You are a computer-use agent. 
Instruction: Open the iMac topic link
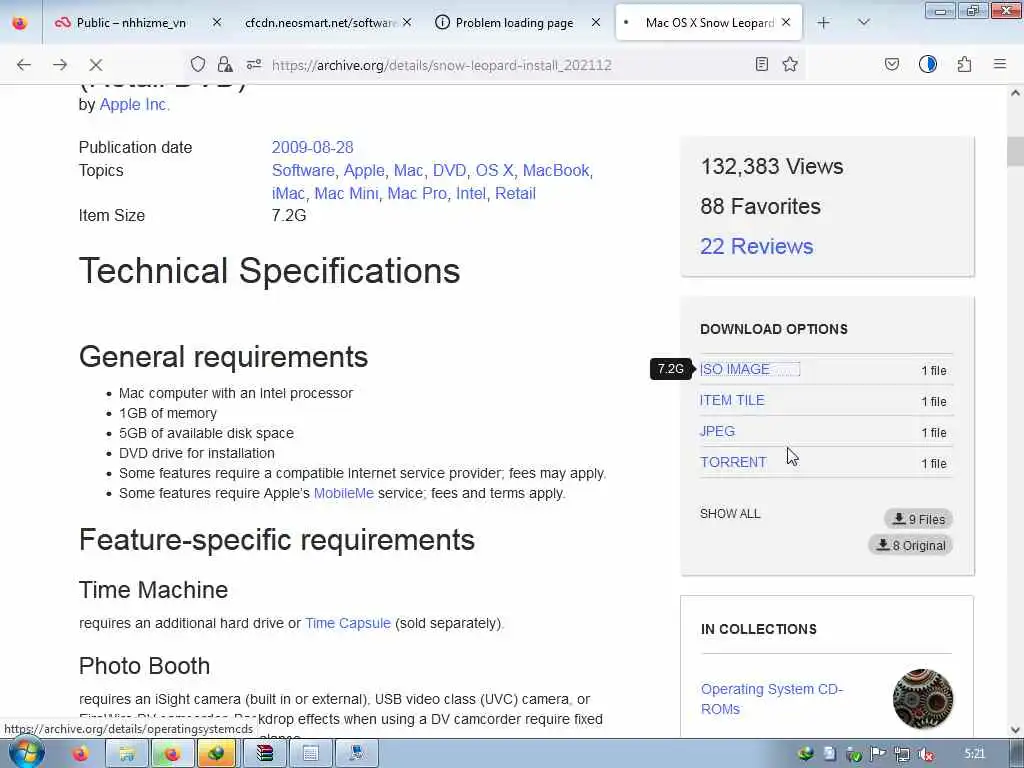[288, 193]
